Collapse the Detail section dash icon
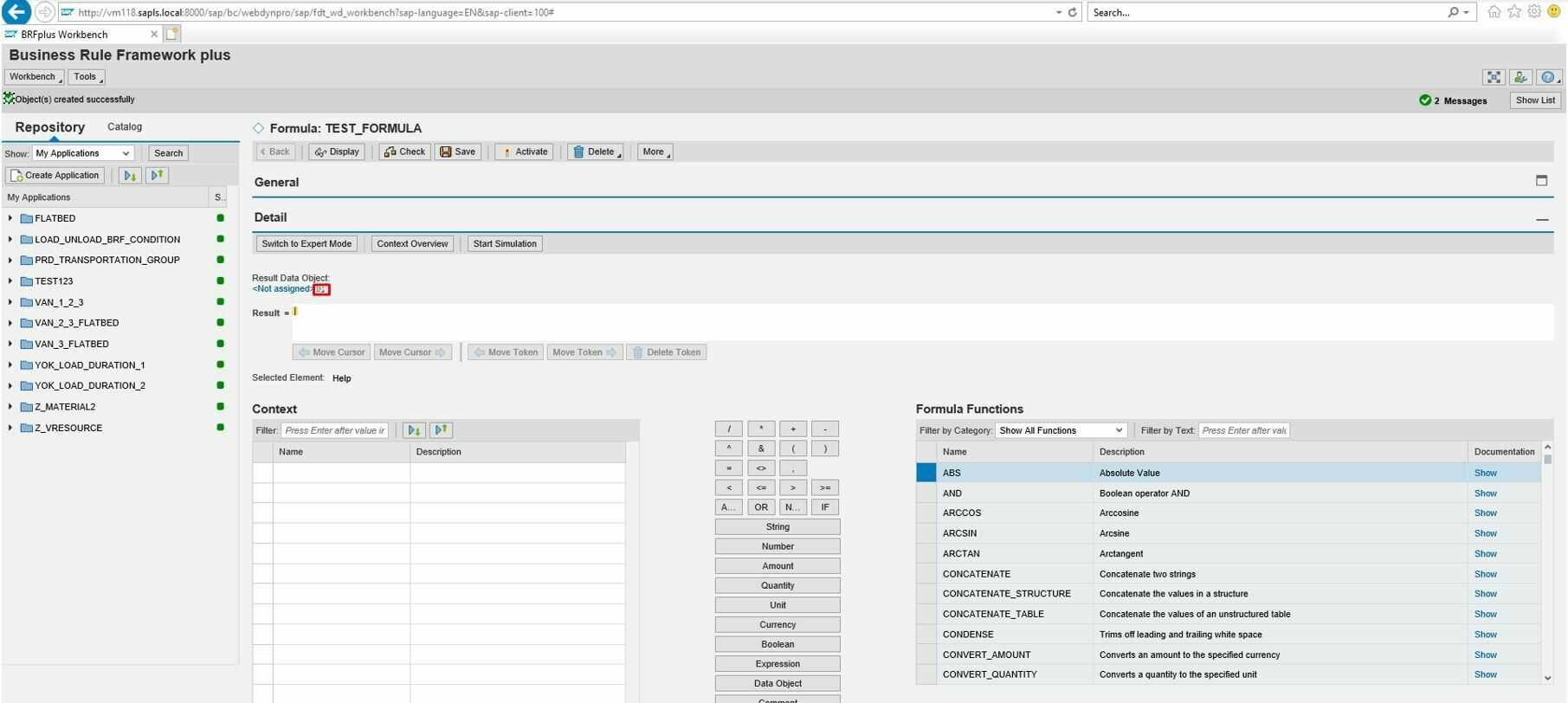The width and height of the screenshot is (1568, 703). (x=1542, y=220)
